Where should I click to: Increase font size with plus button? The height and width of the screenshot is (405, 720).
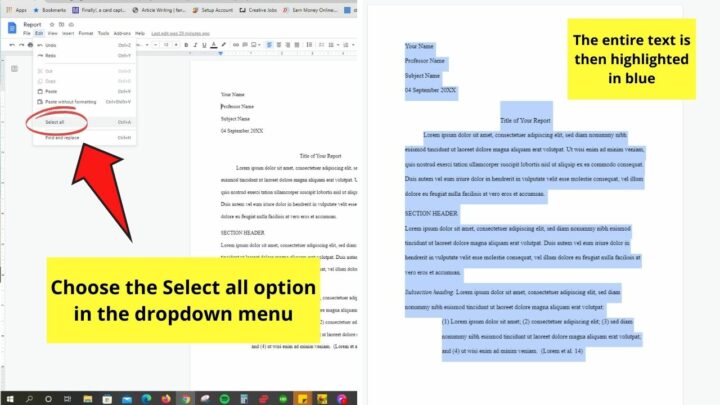(x=176, y=45)
